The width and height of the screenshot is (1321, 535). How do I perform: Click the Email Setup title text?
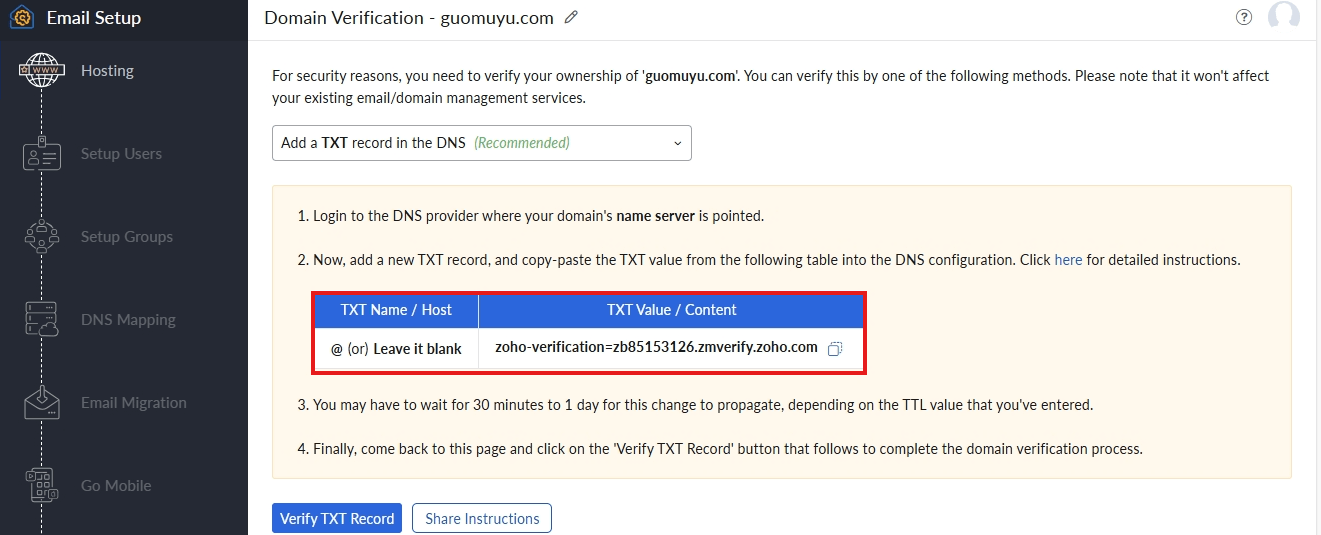[x=94, y=18]
